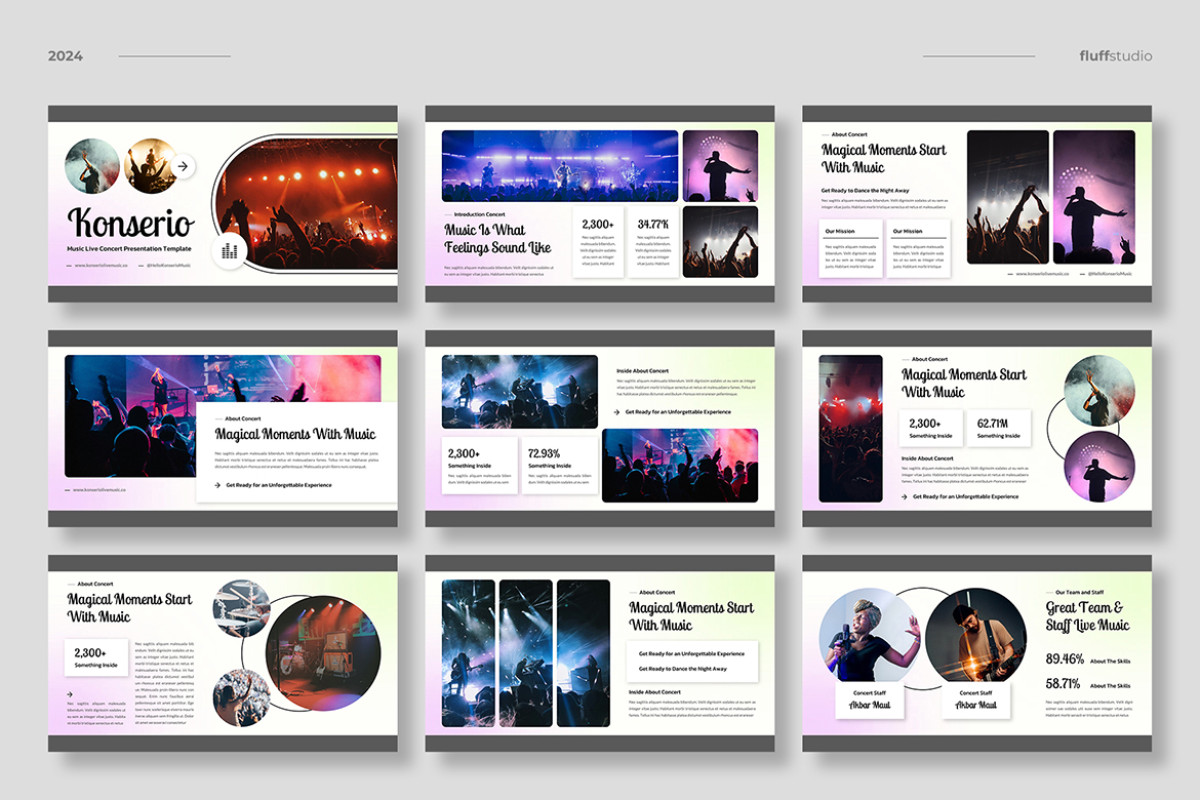Image resolution: width=1200 pixels, height=800 pixels.
Task: Click the small web icon before www.konseriolivemusic.co
Action: [69, 265]
